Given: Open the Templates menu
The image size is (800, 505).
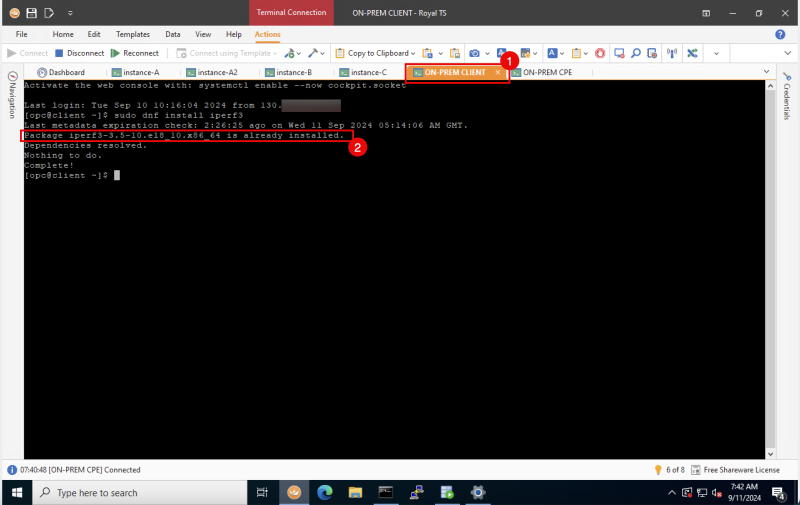Looking at the screenshot, I should pos(132,34).
